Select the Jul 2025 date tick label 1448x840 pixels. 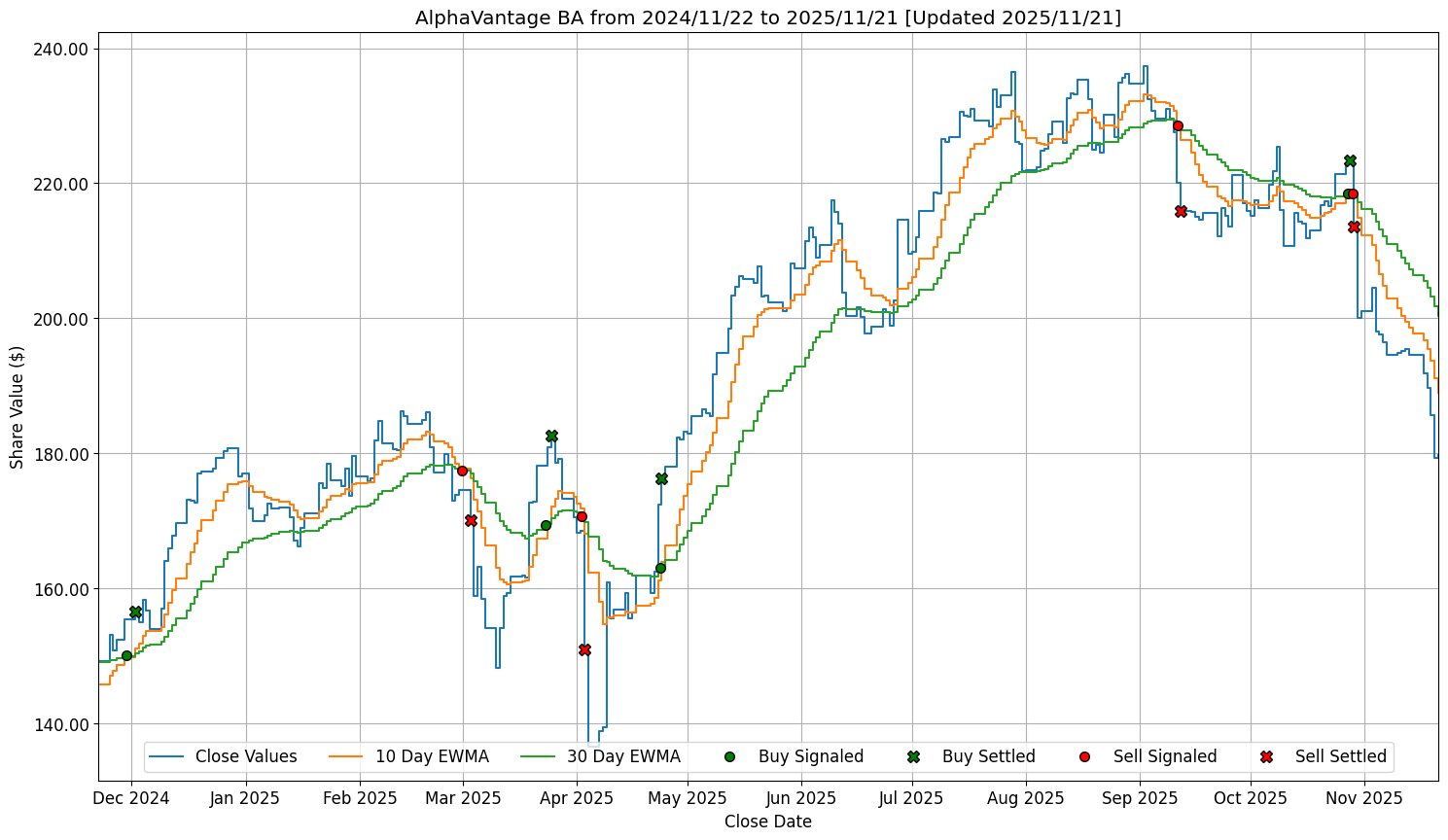click(x=911, y=798)
